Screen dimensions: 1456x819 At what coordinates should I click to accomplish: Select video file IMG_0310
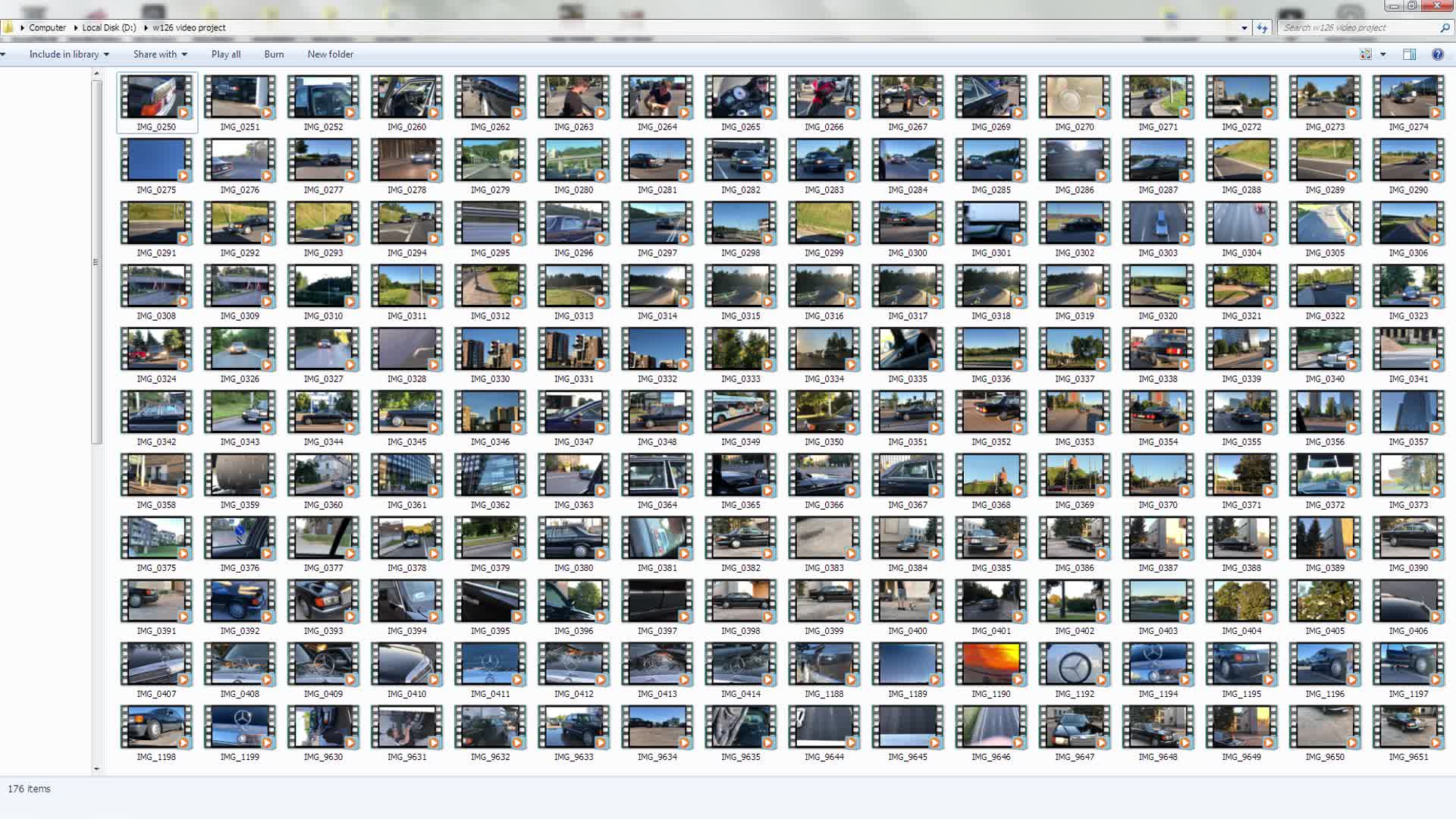click(324, 292)
